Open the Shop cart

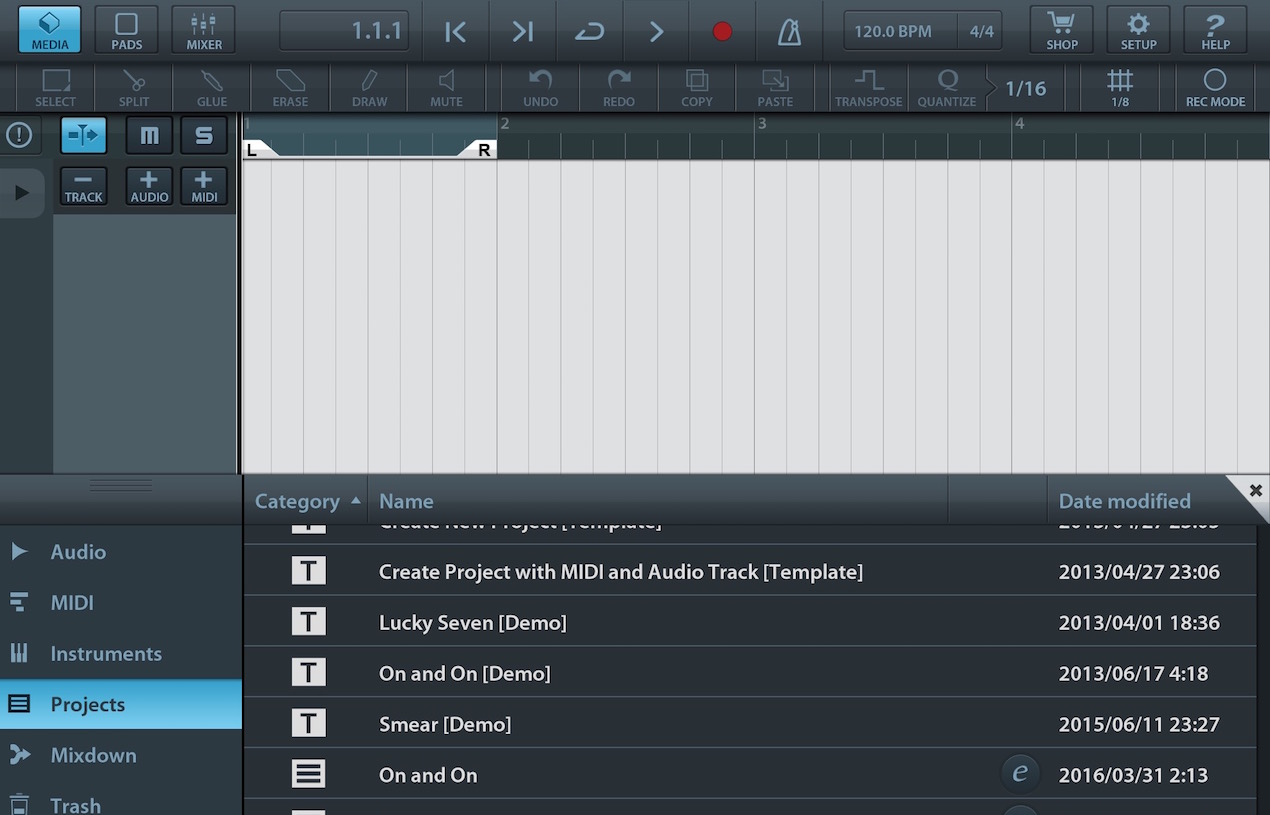[1062, 30]
